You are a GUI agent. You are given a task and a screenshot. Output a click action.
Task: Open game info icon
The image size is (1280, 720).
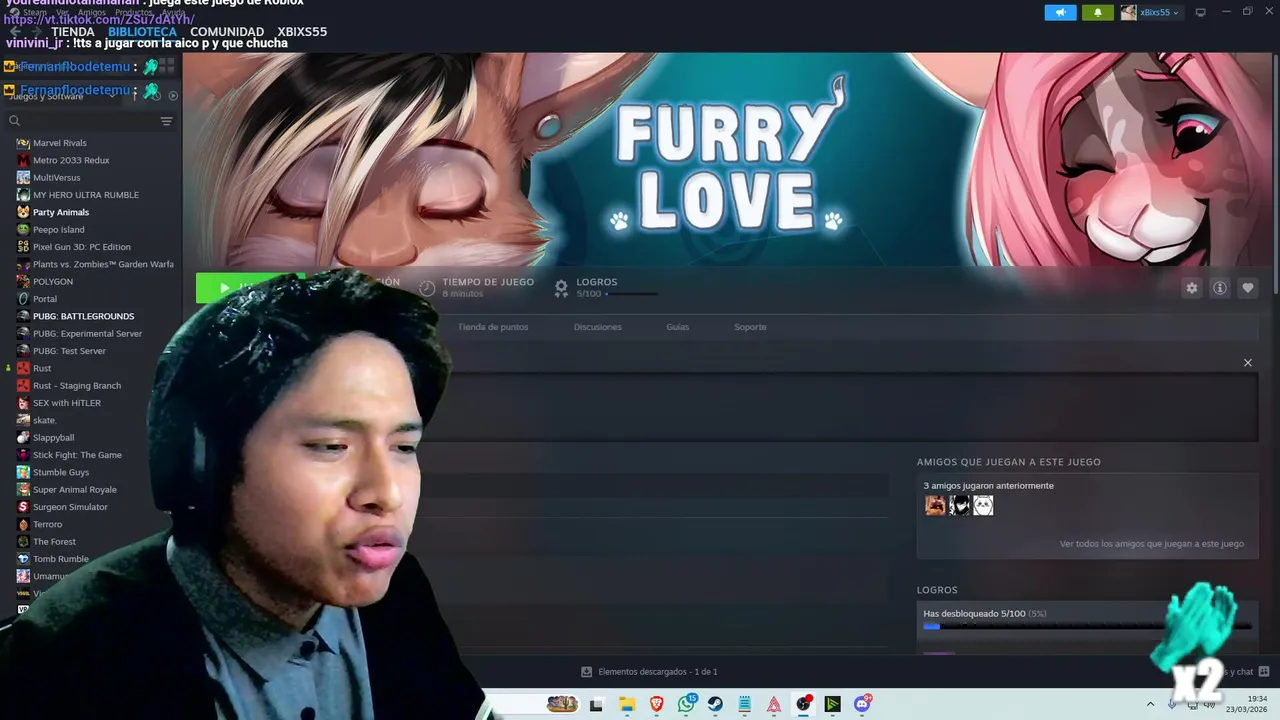pyautogui.click(x=1220, y=288)
